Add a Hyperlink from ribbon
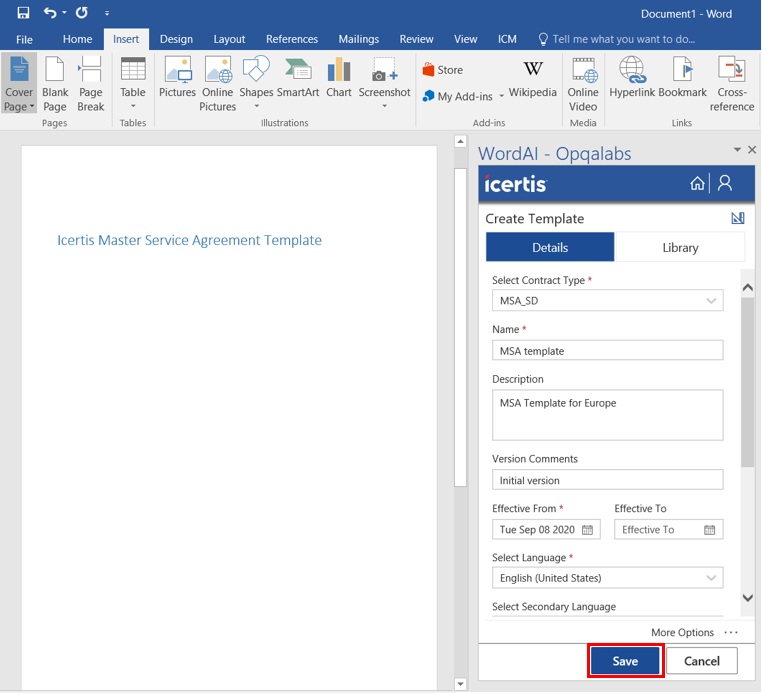762x694 pixels. pos(631,80)
